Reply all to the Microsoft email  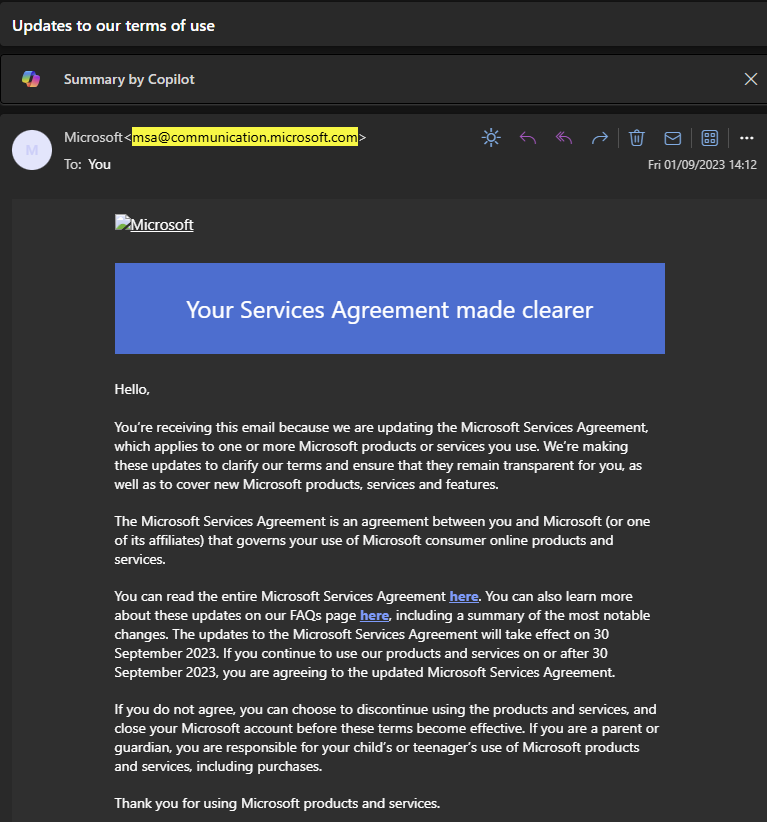564,138
